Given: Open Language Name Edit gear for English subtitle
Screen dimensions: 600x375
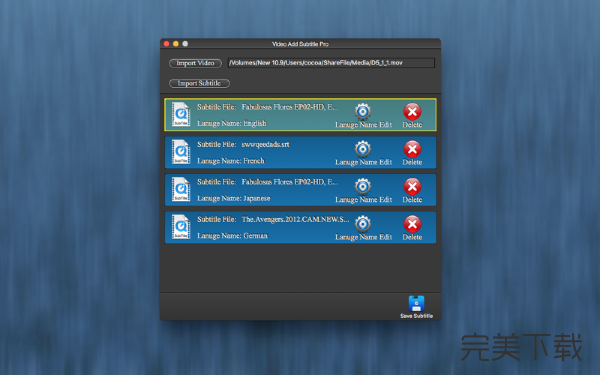Looking at the screenshot, I should pos(363,112).
